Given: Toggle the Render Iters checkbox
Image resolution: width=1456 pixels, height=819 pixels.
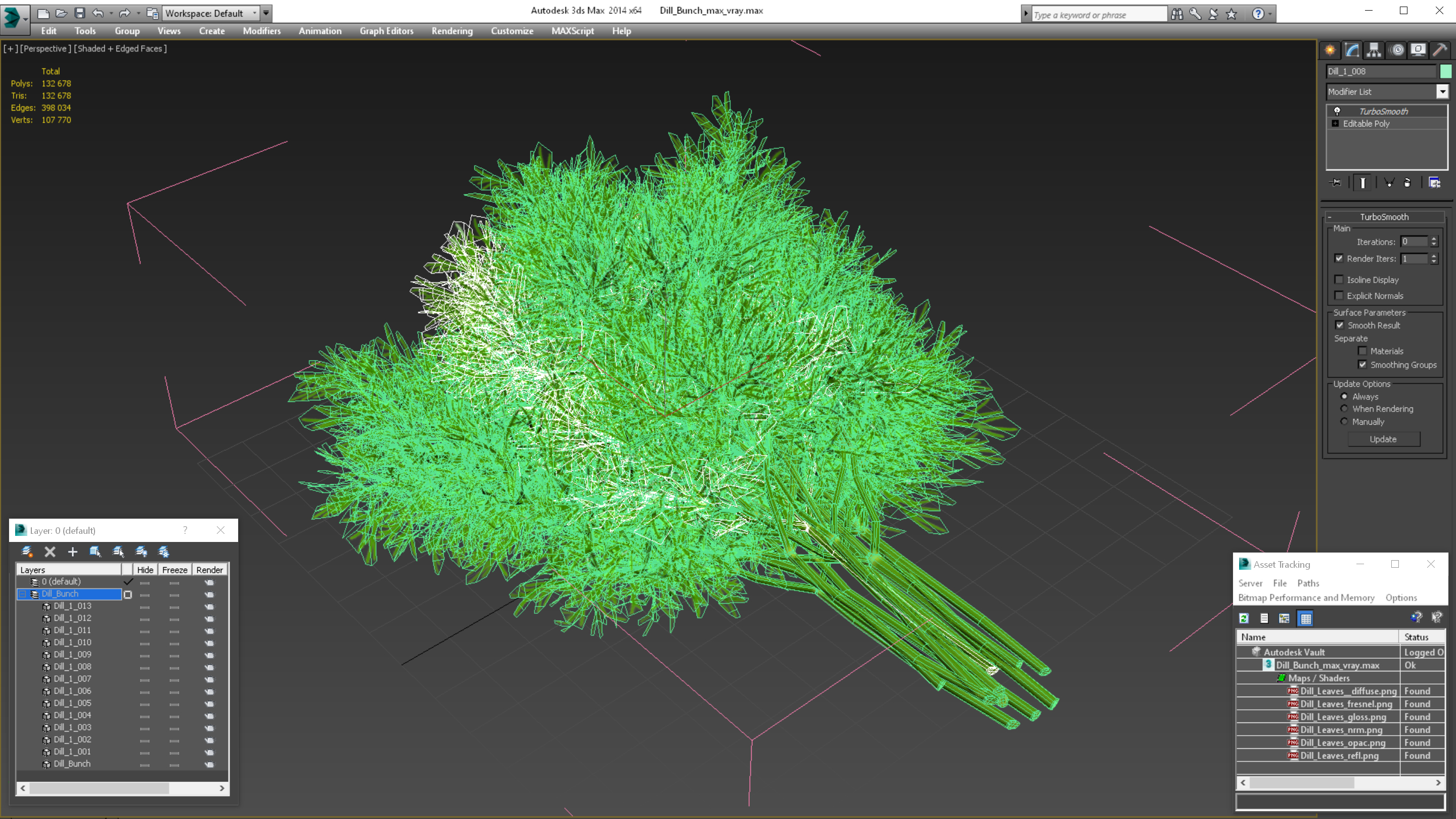Looking at the screenshot, I should tap(1339, 258).
